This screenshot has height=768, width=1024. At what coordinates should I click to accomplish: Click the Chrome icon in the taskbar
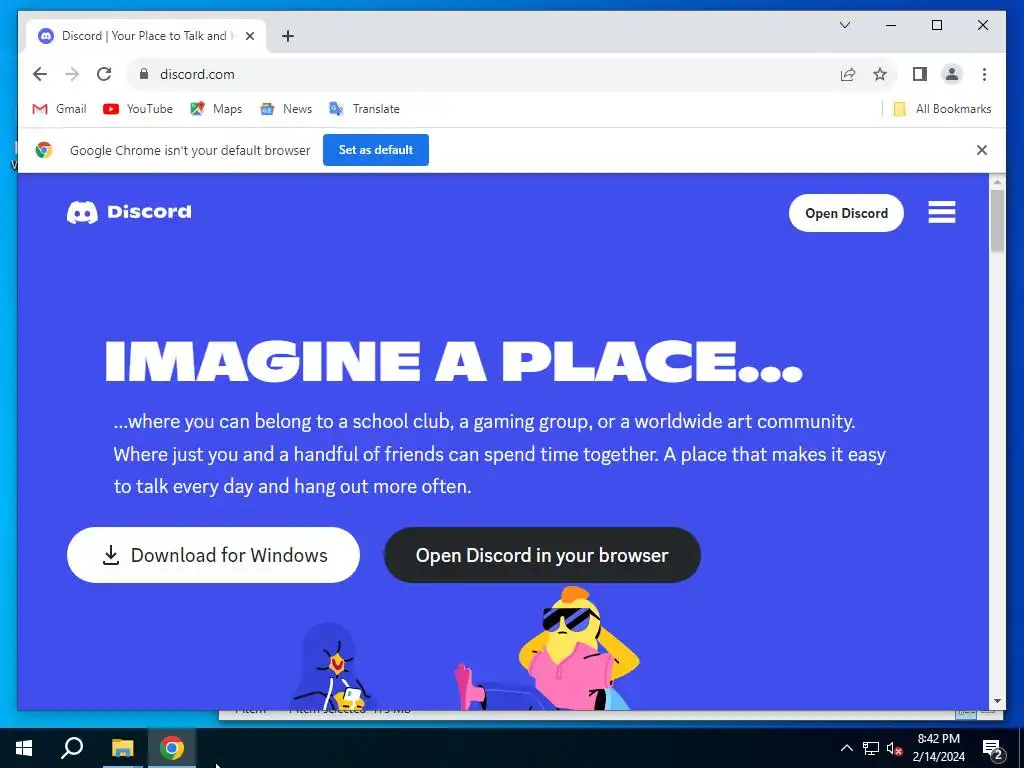pyautogui.click(x=172, y=748)
